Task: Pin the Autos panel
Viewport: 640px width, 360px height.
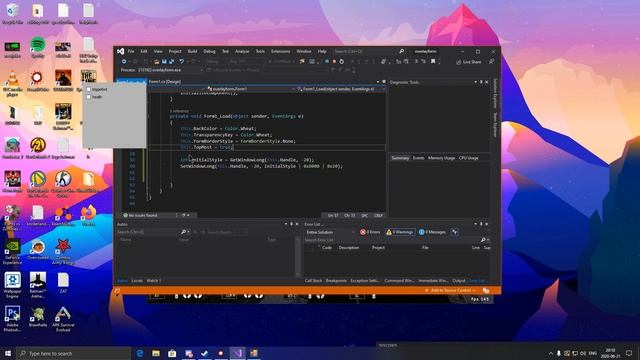Action: tap(291, 224)
